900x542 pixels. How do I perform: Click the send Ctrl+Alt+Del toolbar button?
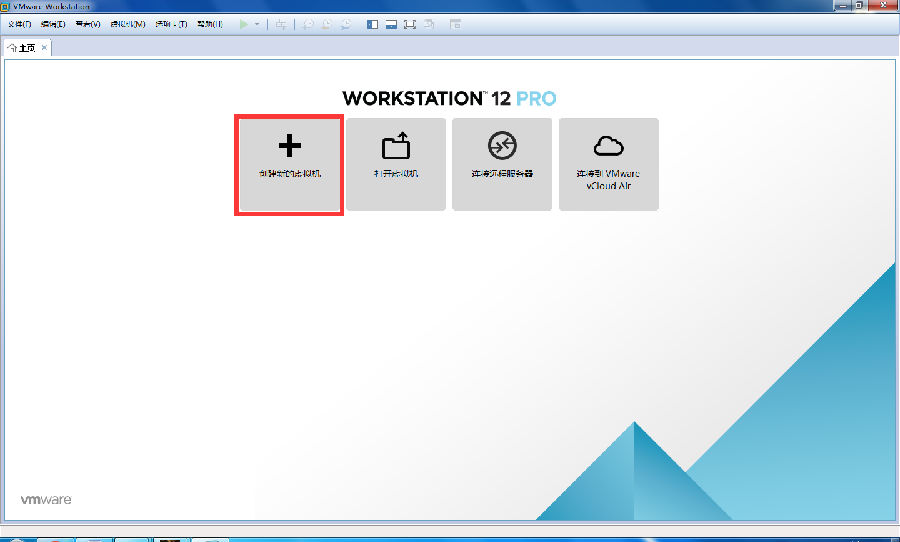281,24
